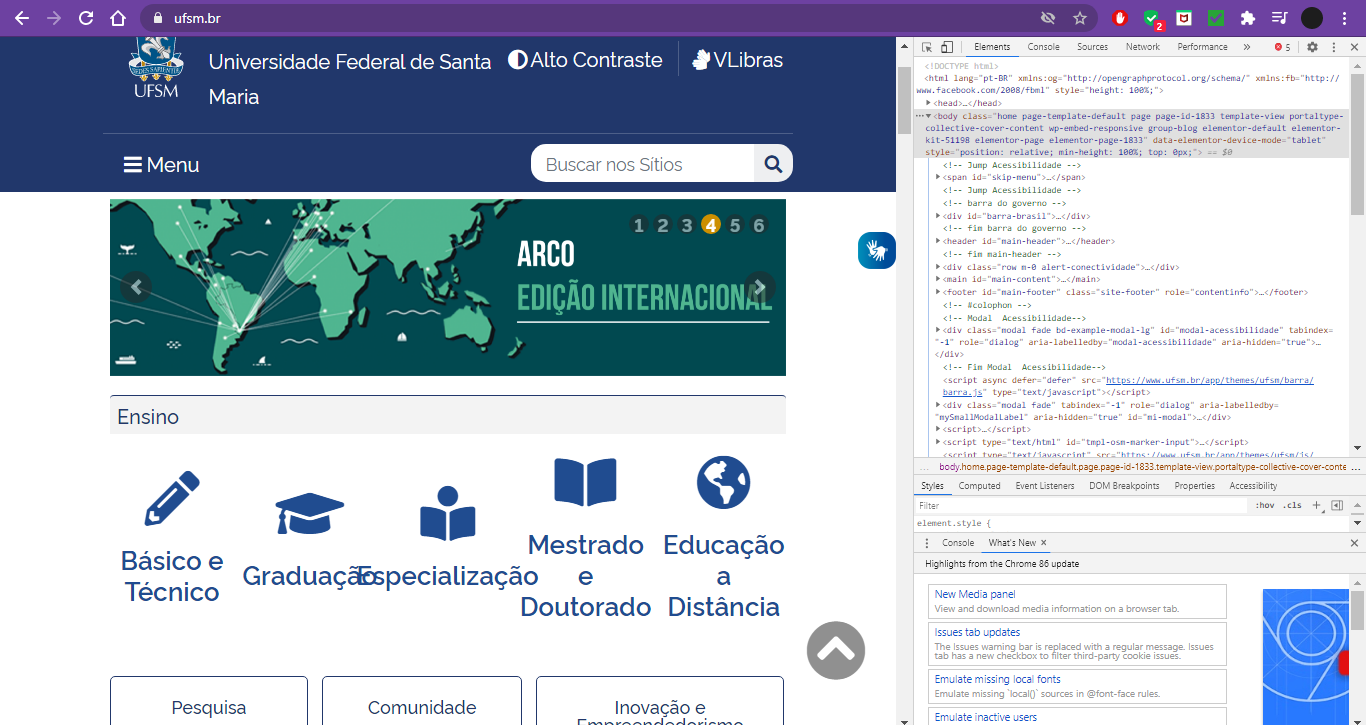Click the search magnifier button on the site
The height and width of the screenshot is (725, 1366).
click(x=773, y=164)
